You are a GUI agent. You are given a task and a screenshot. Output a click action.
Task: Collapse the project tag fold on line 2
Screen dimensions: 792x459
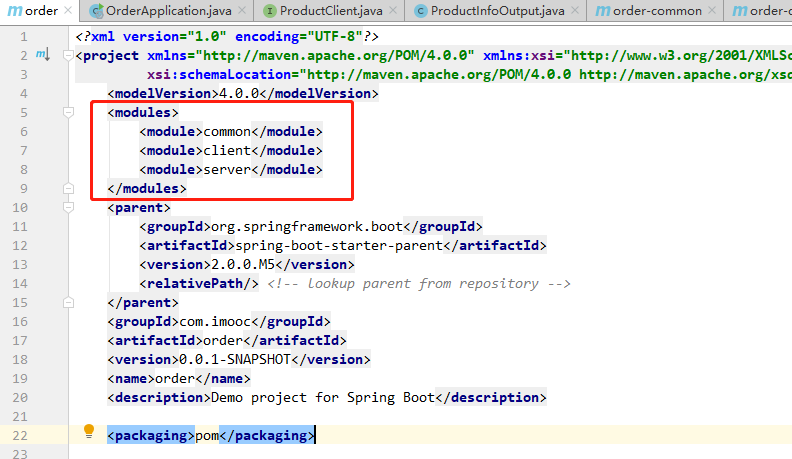(x=68, y=55)
